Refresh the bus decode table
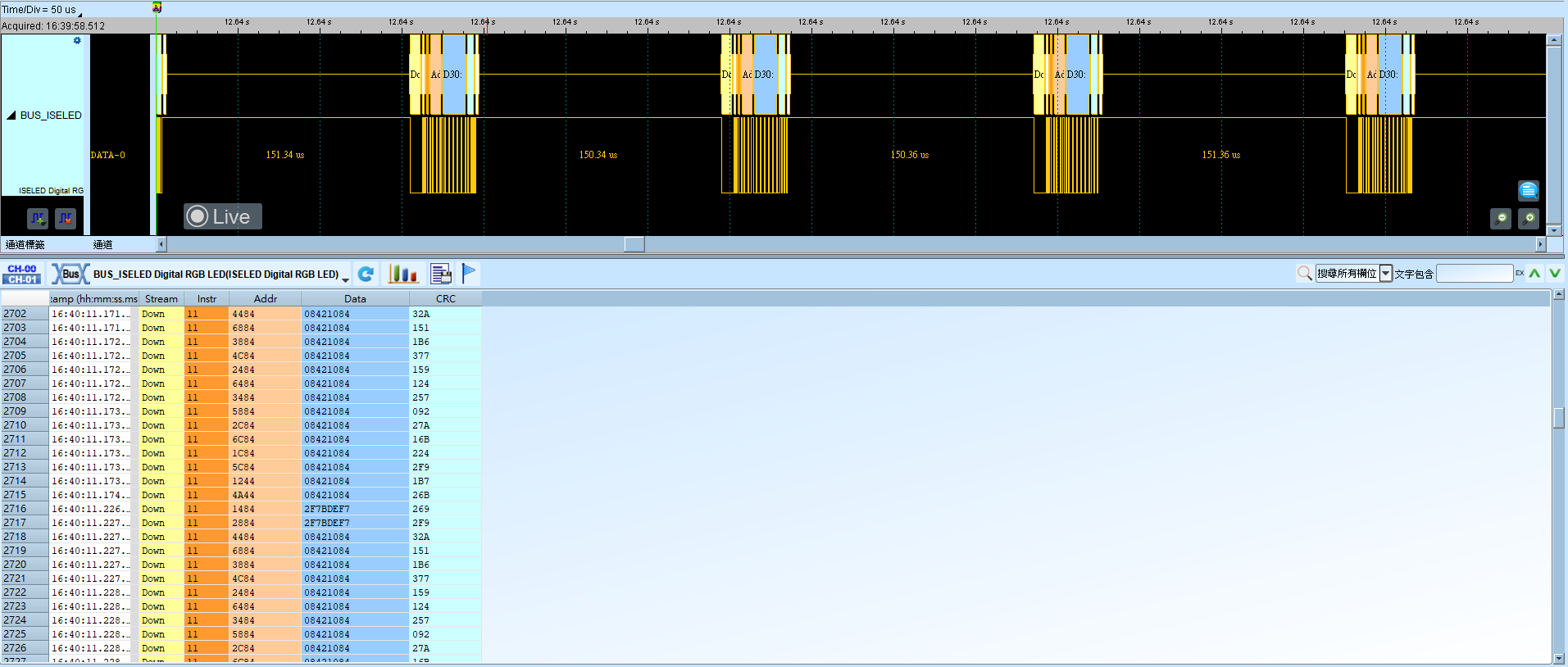1568x667 pixels. [366, 274]
